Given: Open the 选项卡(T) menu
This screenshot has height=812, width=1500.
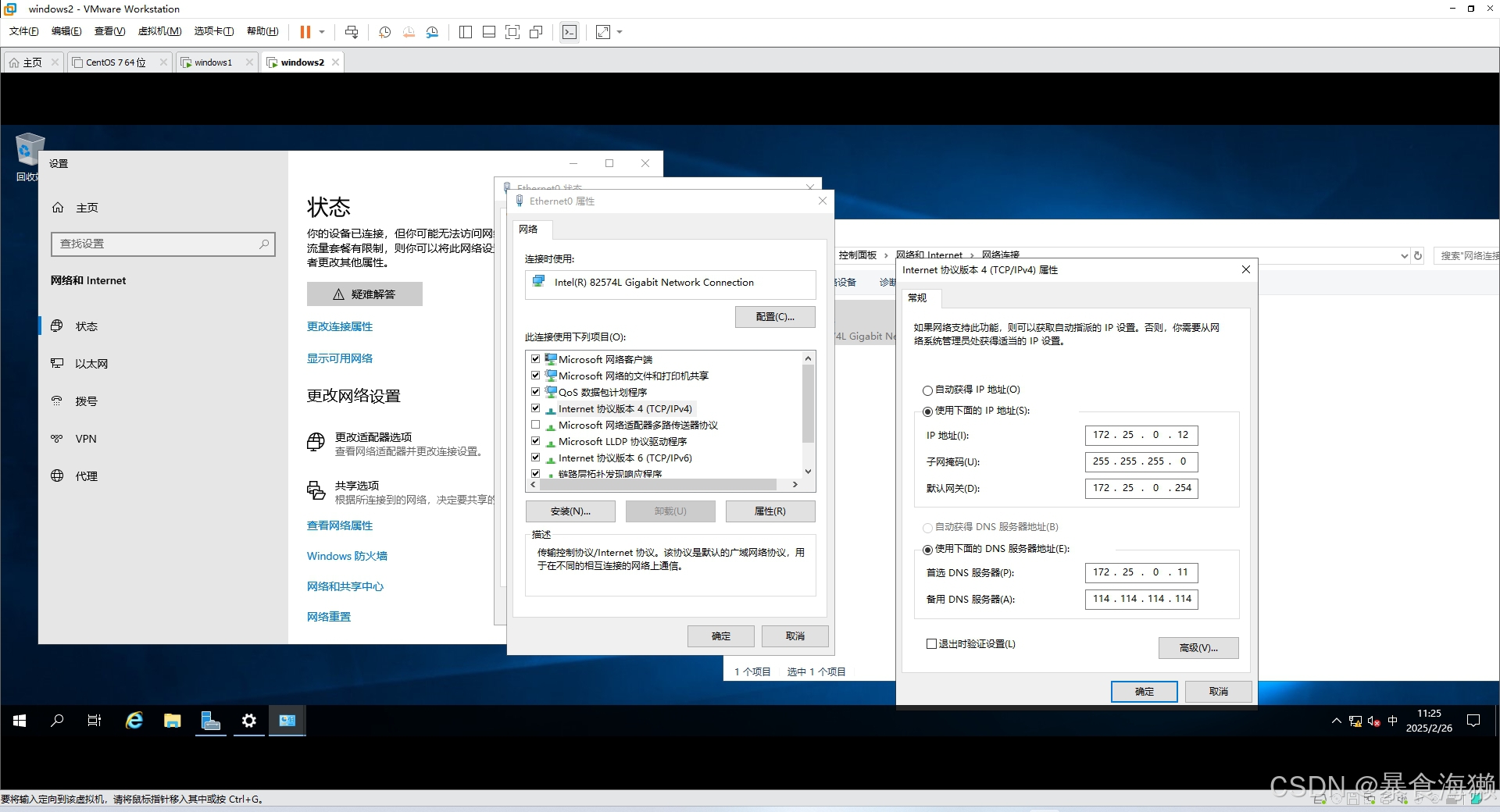Looking at the screenshot, I should 214,31.
